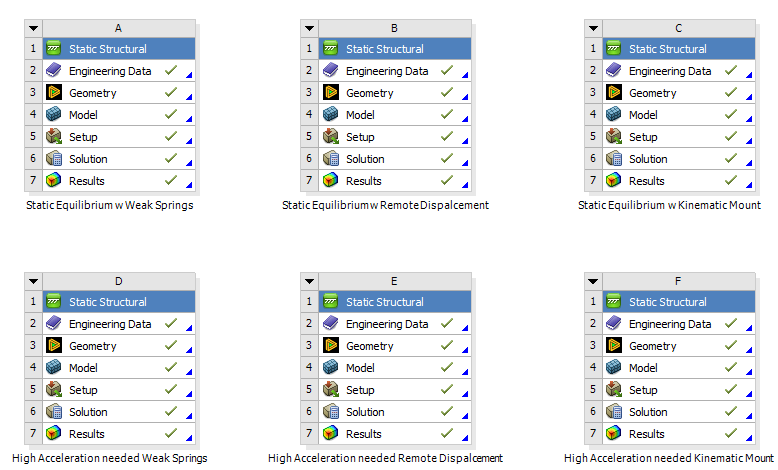
Task: Select Static Structural title cell in system A
Action: click(119, 49)
